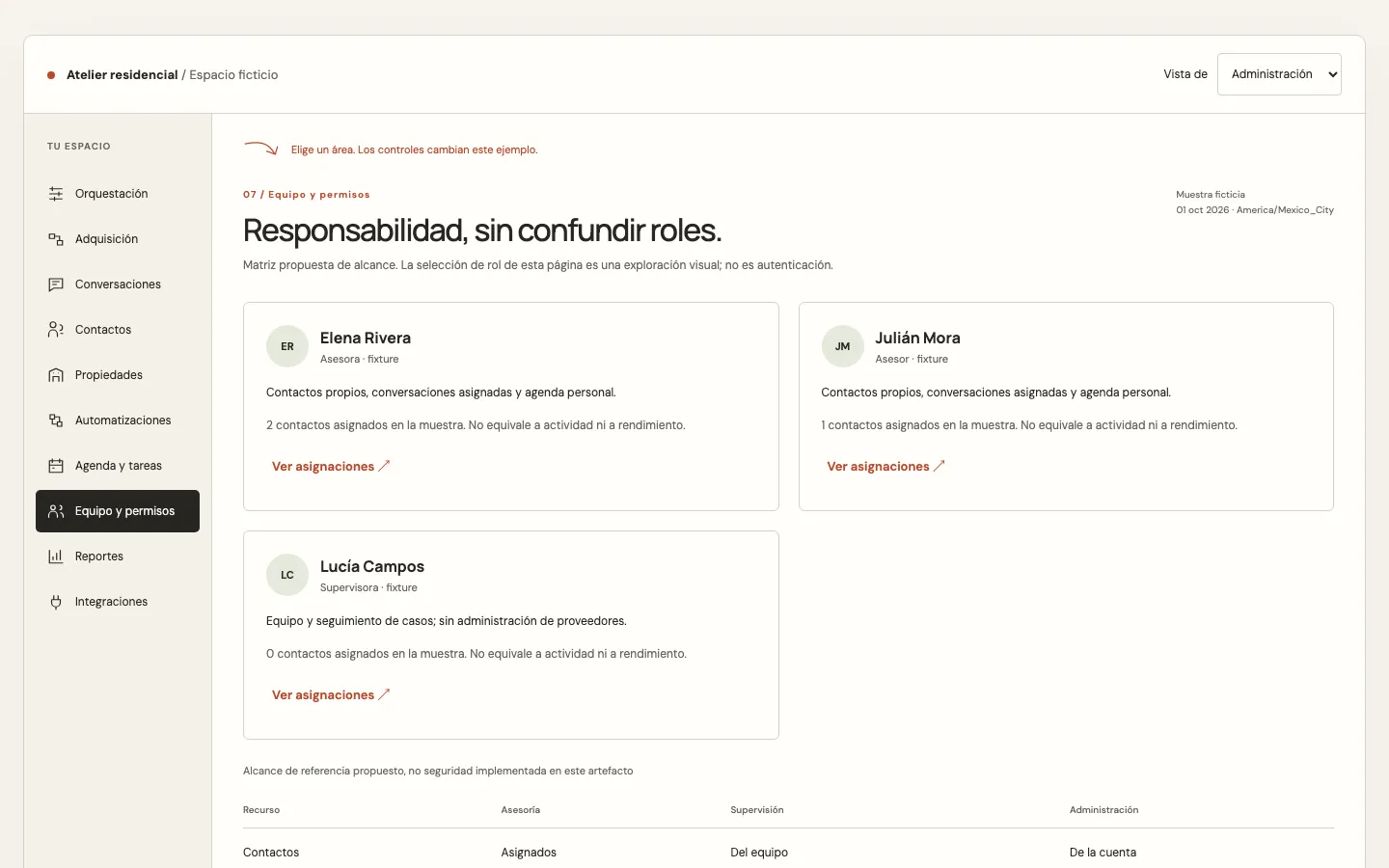The image size is (1389, 868).
Task: Go to Adquisición in the sidebar
Action: (118, 239)
